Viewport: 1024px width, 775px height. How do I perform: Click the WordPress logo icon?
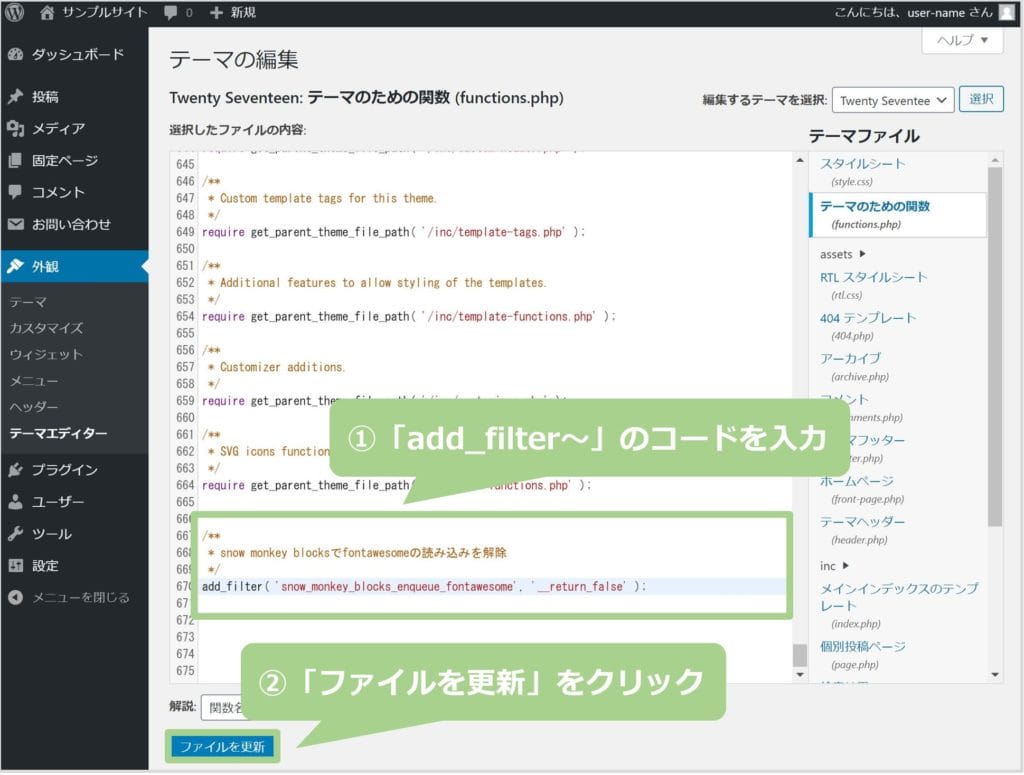tap(15, 13)
